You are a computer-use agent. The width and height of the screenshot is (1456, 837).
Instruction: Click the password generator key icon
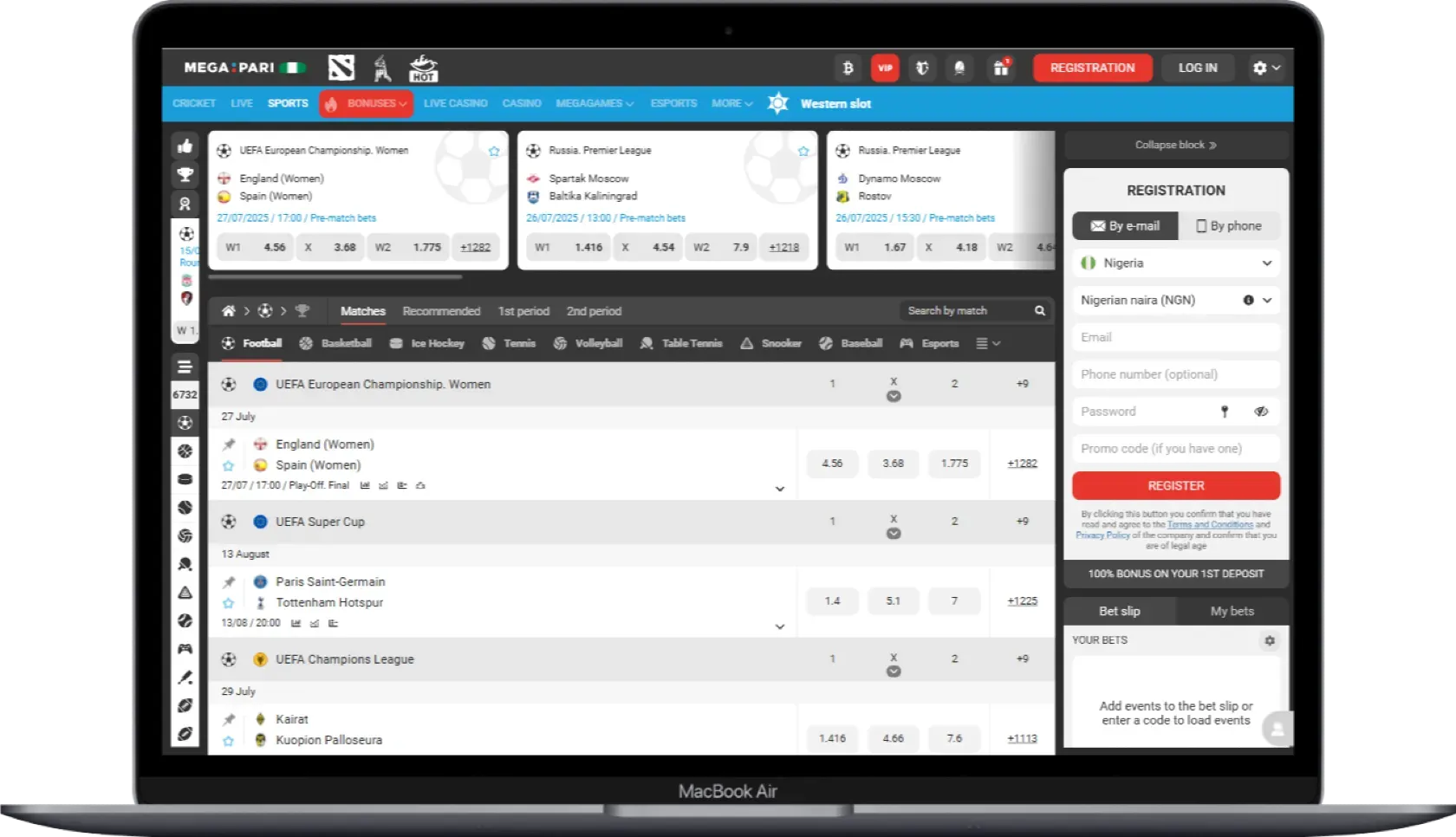[1225, 412]
